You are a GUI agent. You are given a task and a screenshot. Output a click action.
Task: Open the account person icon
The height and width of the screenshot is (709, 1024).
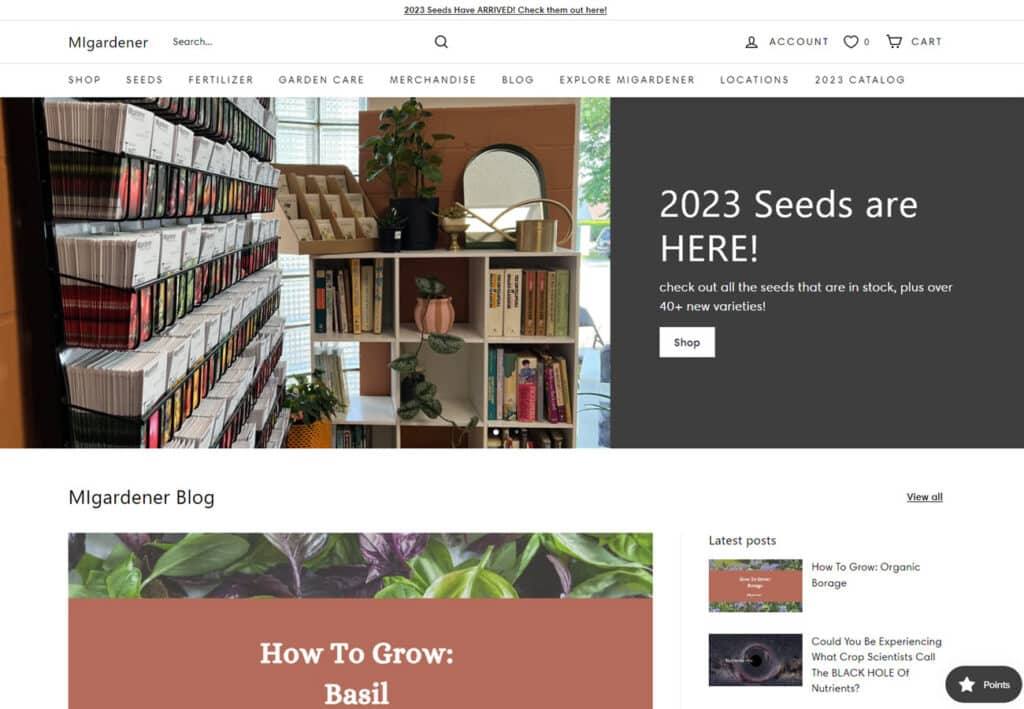pyautogui.click(x=752, y=42)
